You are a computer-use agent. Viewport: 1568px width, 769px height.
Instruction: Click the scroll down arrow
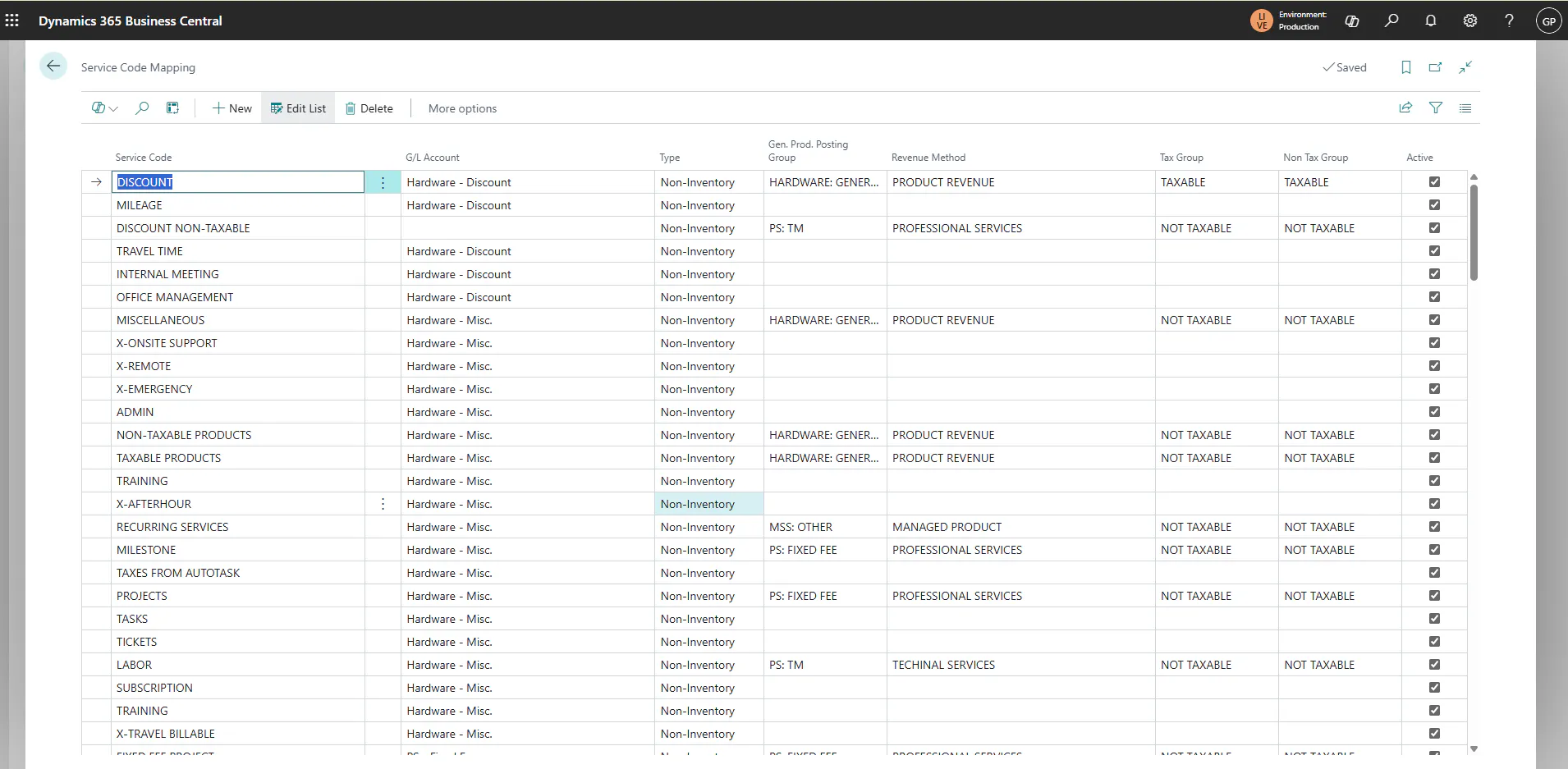(x=1474, y=748)
